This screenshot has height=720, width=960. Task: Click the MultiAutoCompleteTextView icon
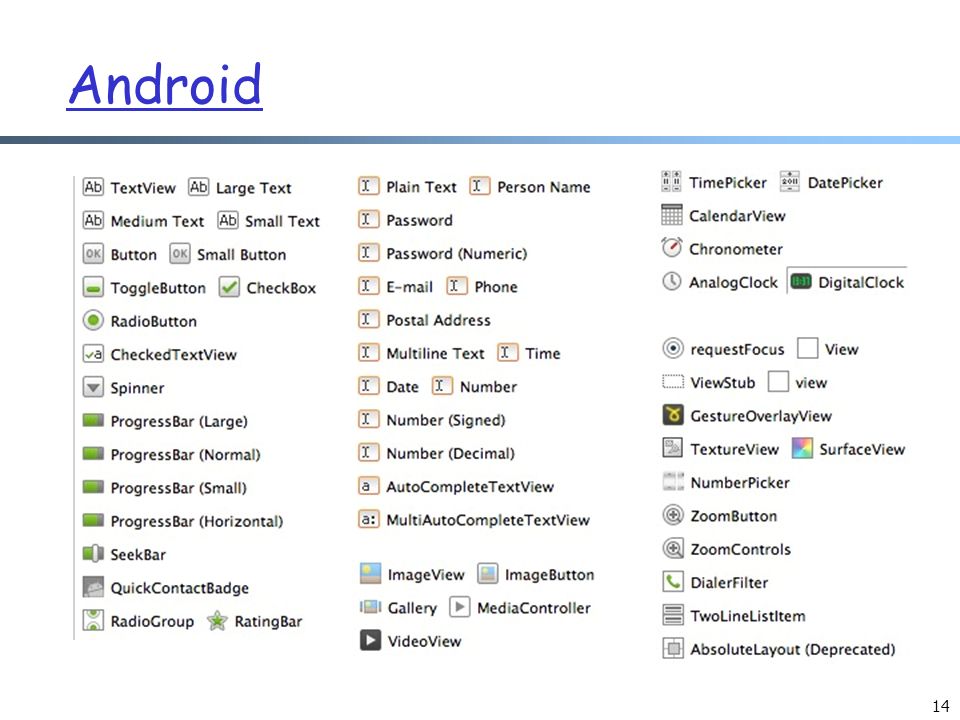click(x=369, y=519)
